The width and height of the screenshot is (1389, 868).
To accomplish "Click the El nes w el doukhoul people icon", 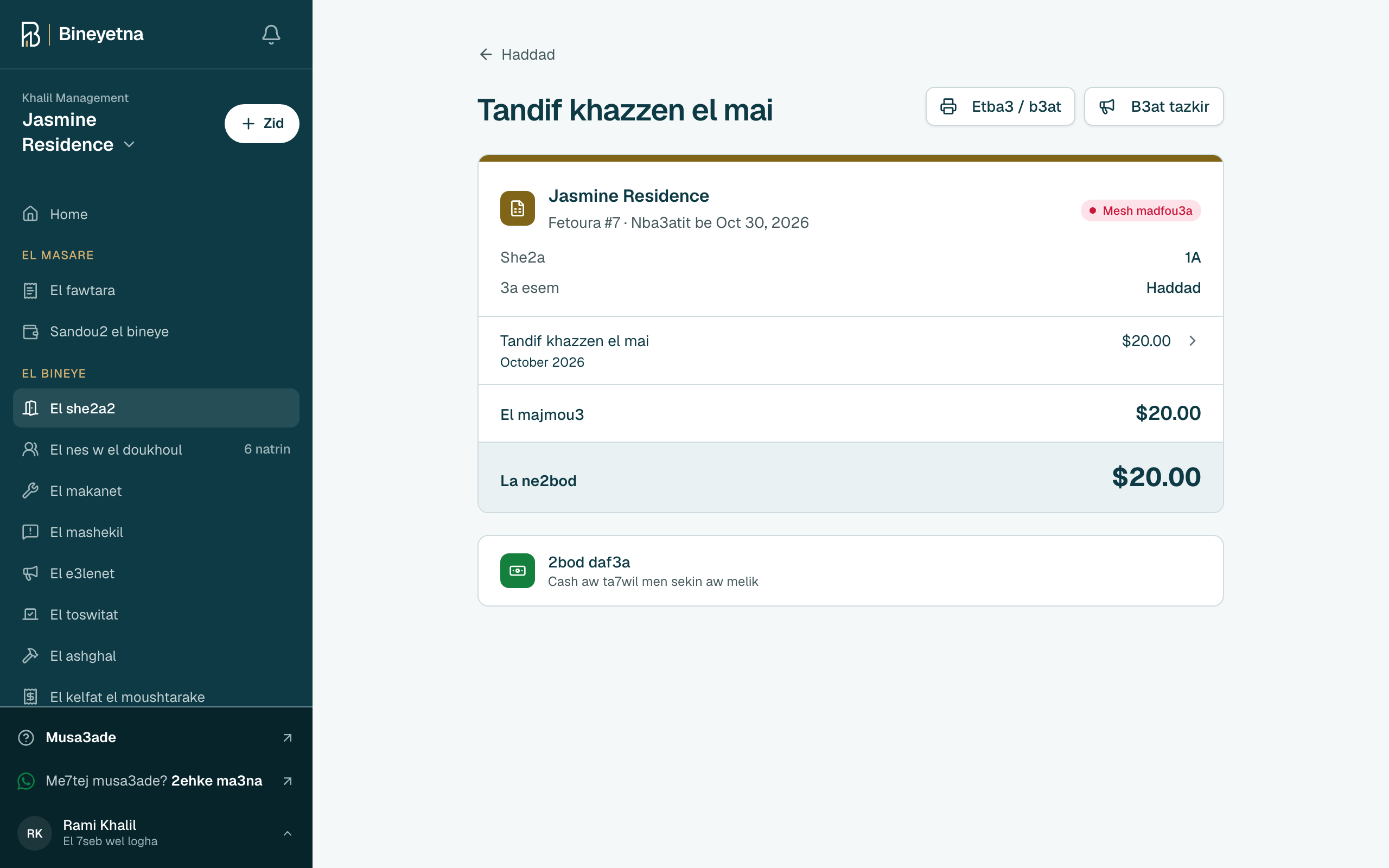I will click(x=30, y=450).
